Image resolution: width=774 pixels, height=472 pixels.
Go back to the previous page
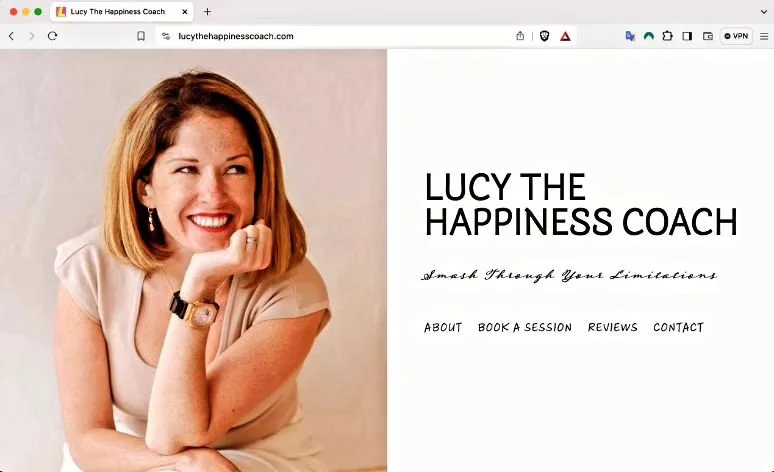point(11,36)
